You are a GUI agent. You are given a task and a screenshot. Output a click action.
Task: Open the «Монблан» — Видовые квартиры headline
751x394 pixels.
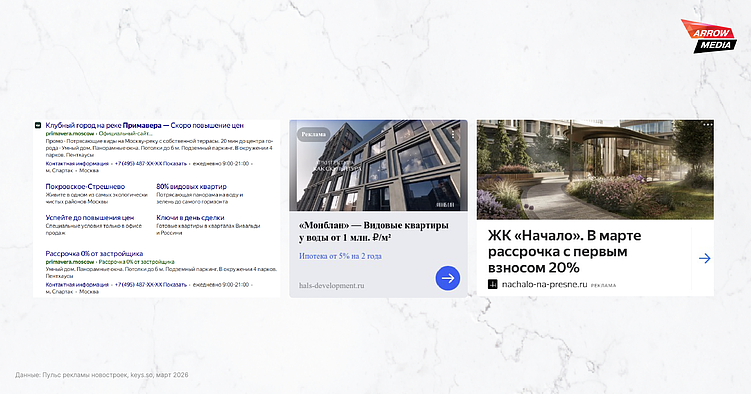tap(374, 231)
